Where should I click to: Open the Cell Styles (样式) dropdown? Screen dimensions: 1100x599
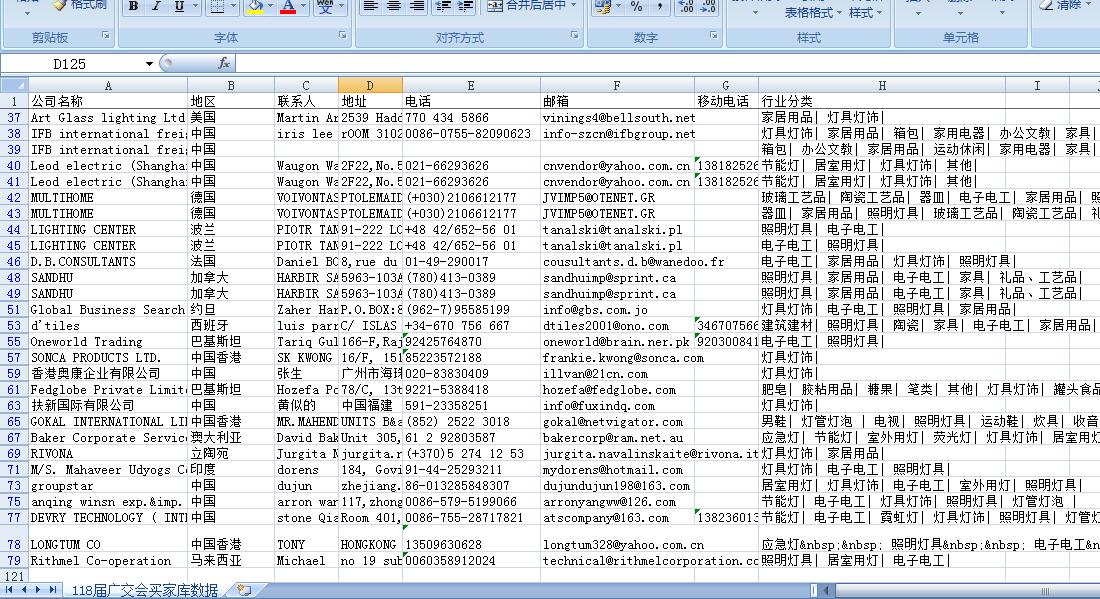point(866,13)
